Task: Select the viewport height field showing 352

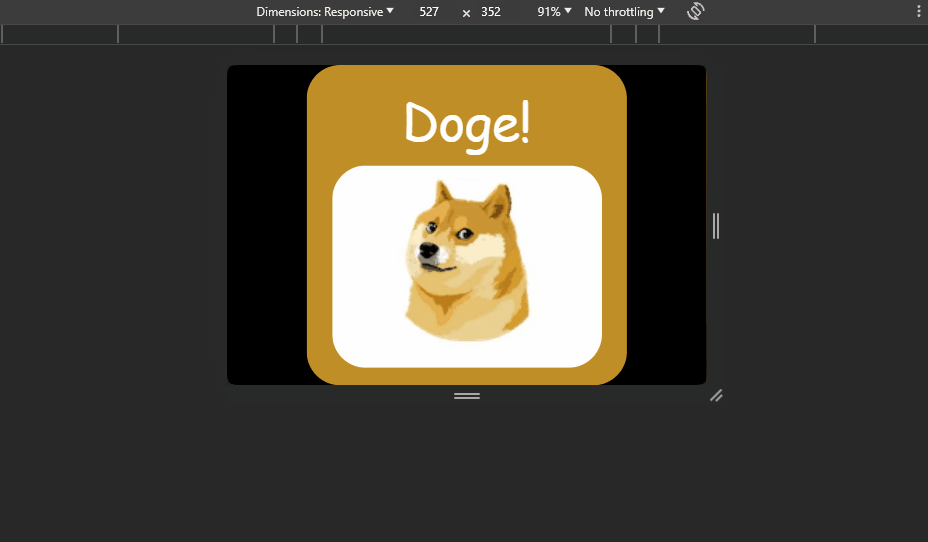Action: coord(491,12)
